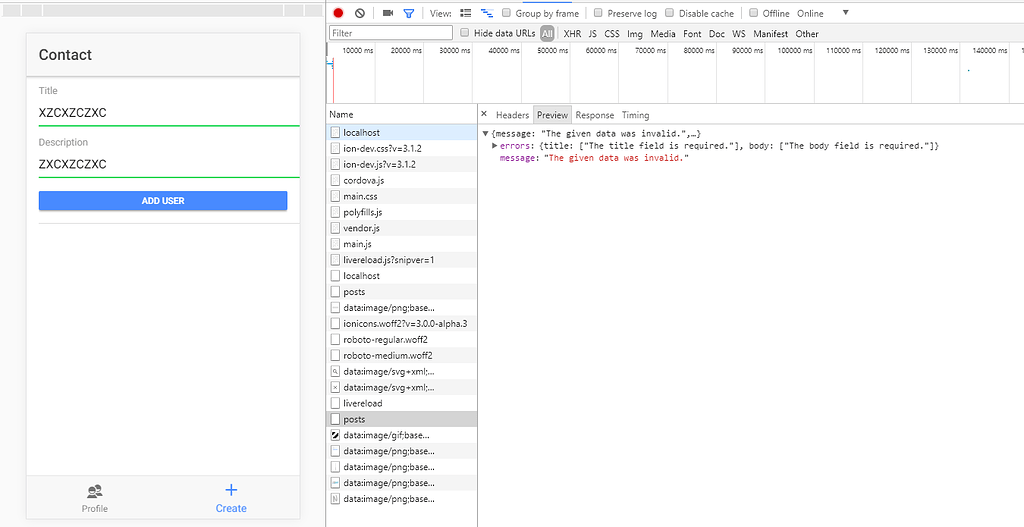
Task: Select the vendor.js request
Action: [402, 228]
